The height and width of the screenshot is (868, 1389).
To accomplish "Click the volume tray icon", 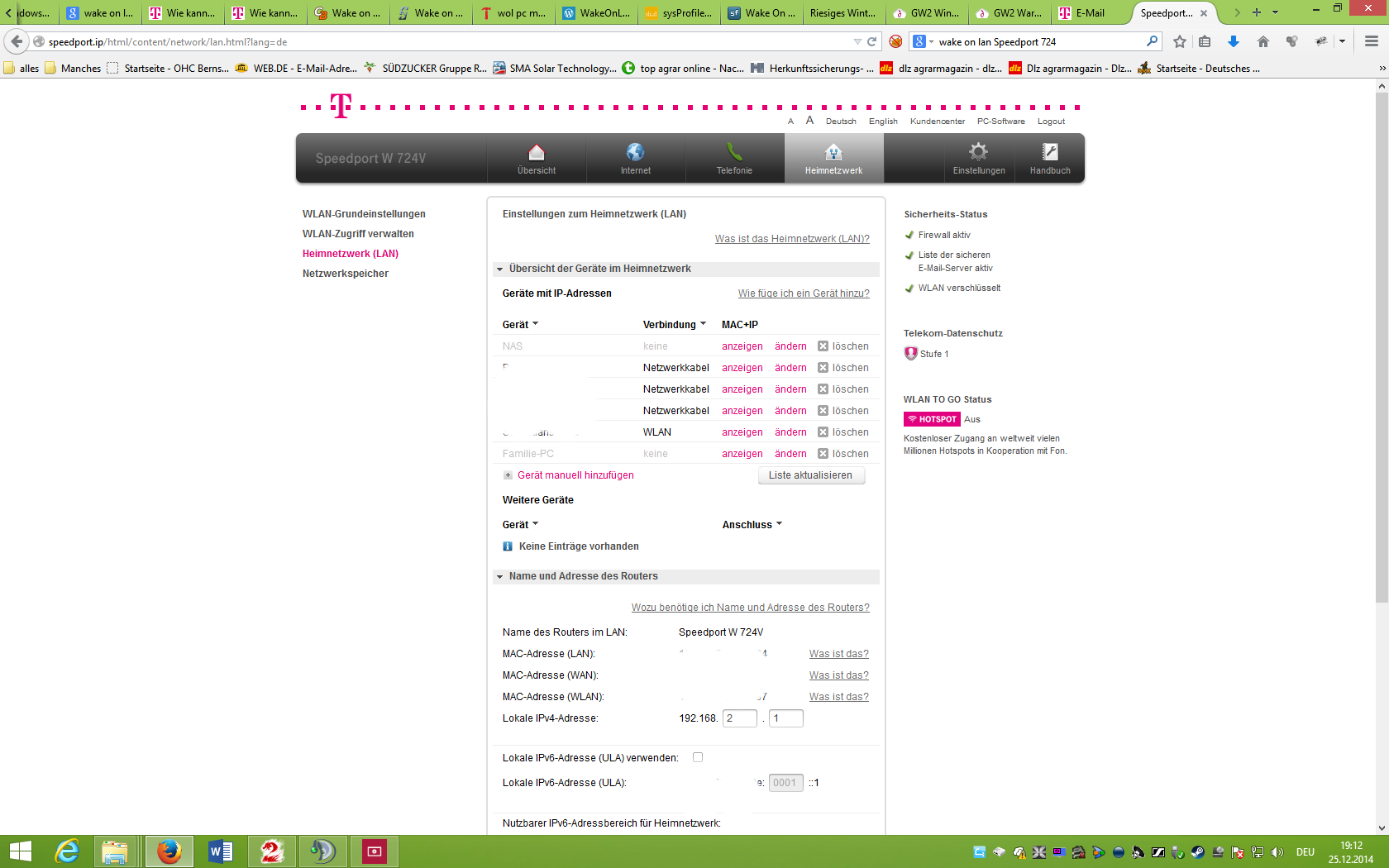I will (x=1277, y=852).
